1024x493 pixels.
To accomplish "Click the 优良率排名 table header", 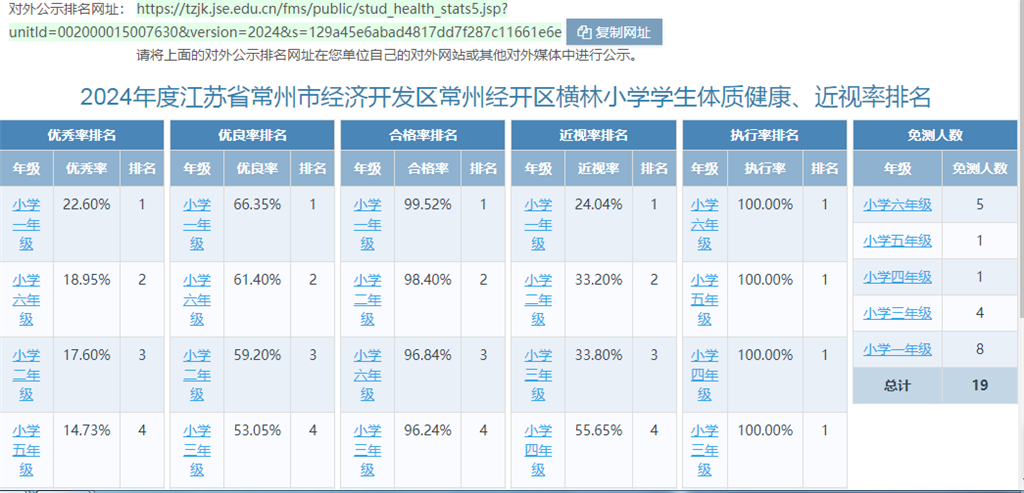I will point(252,135).
